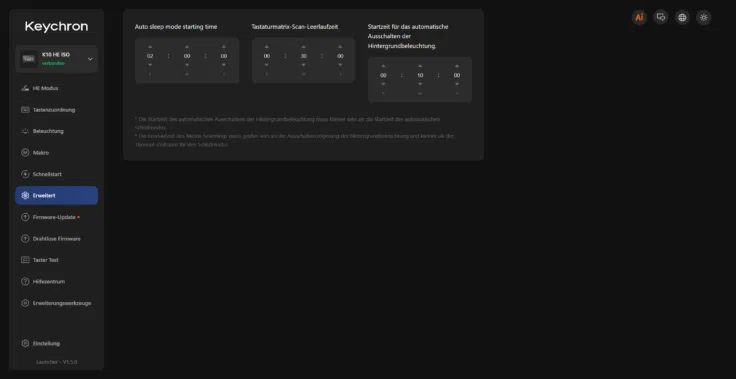Decrease seconds of Auto sleep mode time

tap(223, 65)
